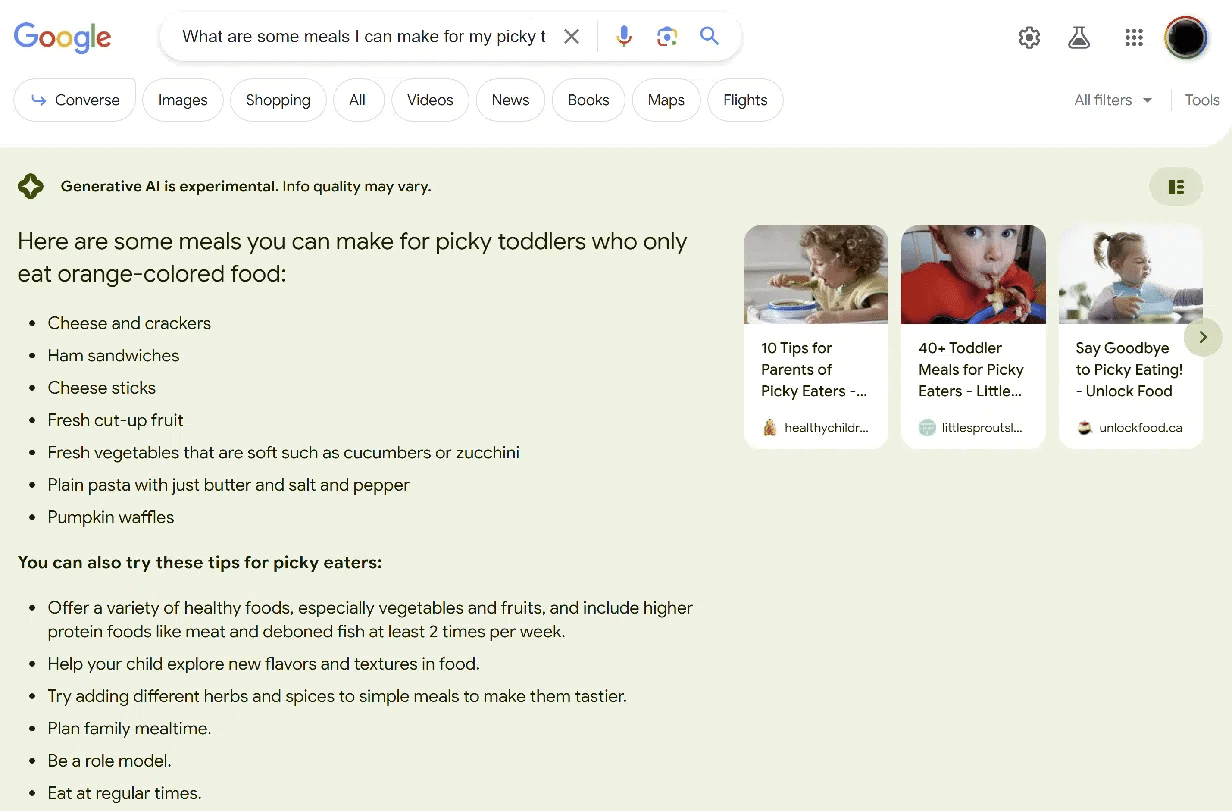The image size is (1232, 811).
Task: Open the Google account profile avatar
Action: click(1186, 38)
